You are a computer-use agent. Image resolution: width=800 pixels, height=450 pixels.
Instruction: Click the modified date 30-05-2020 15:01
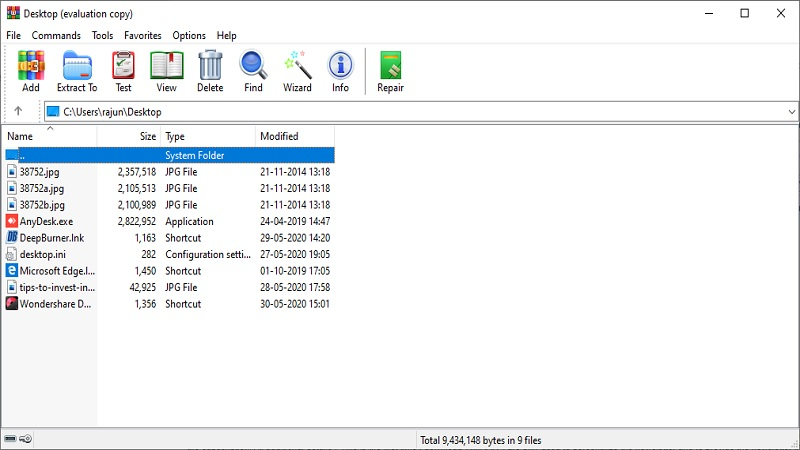pos(295,304)
